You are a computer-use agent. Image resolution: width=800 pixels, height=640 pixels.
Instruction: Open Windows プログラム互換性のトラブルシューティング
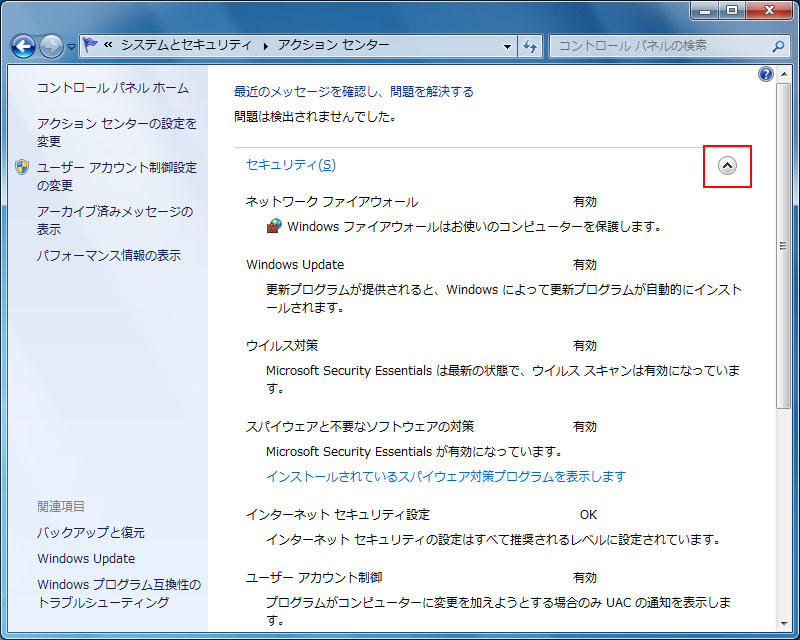click(x=119, y=593)
